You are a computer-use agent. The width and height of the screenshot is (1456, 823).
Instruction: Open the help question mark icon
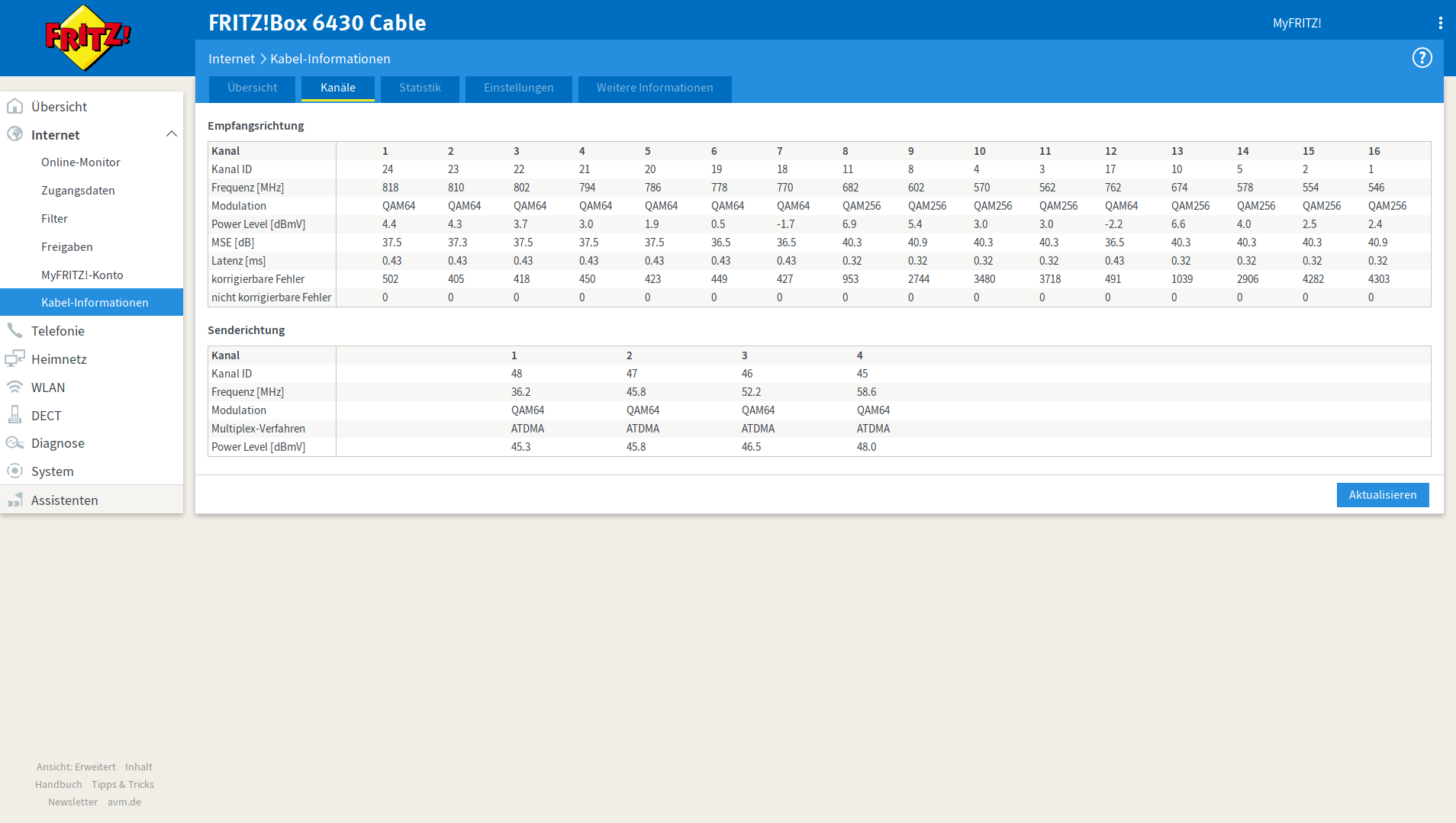[1422, 58]
